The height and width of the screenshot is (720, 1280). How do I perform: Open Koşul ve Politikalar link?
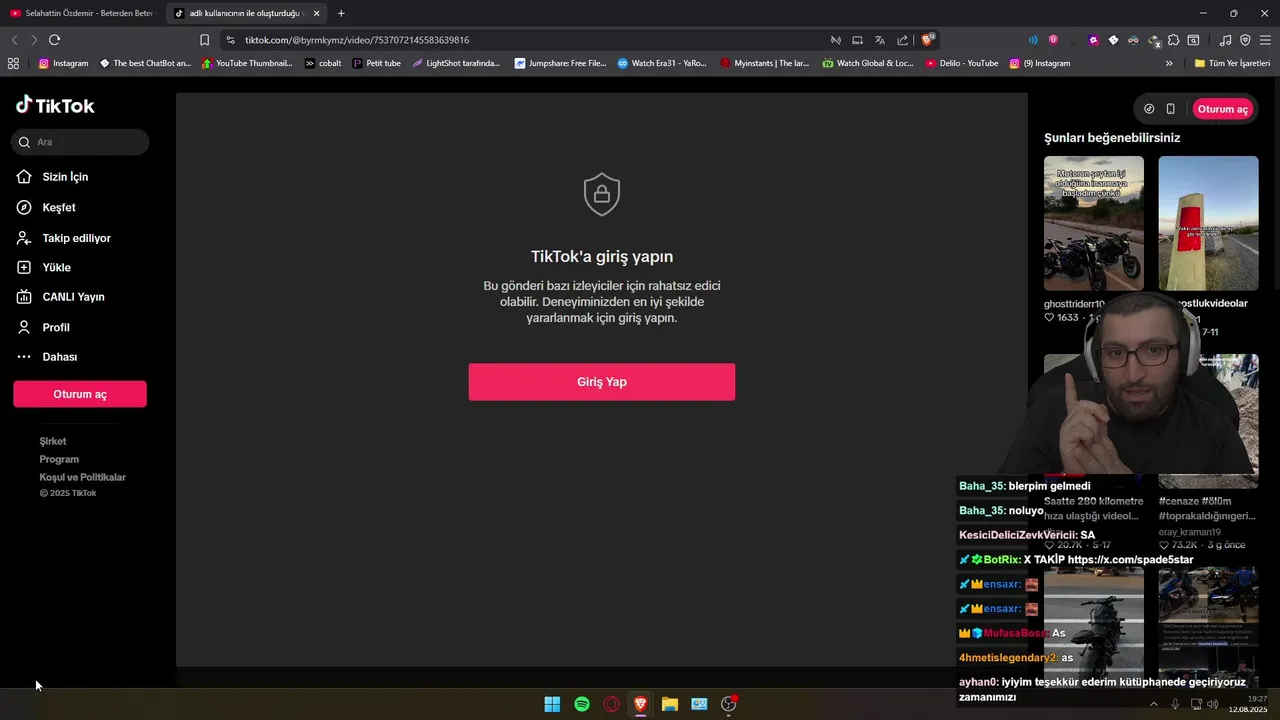pos(83,477)
